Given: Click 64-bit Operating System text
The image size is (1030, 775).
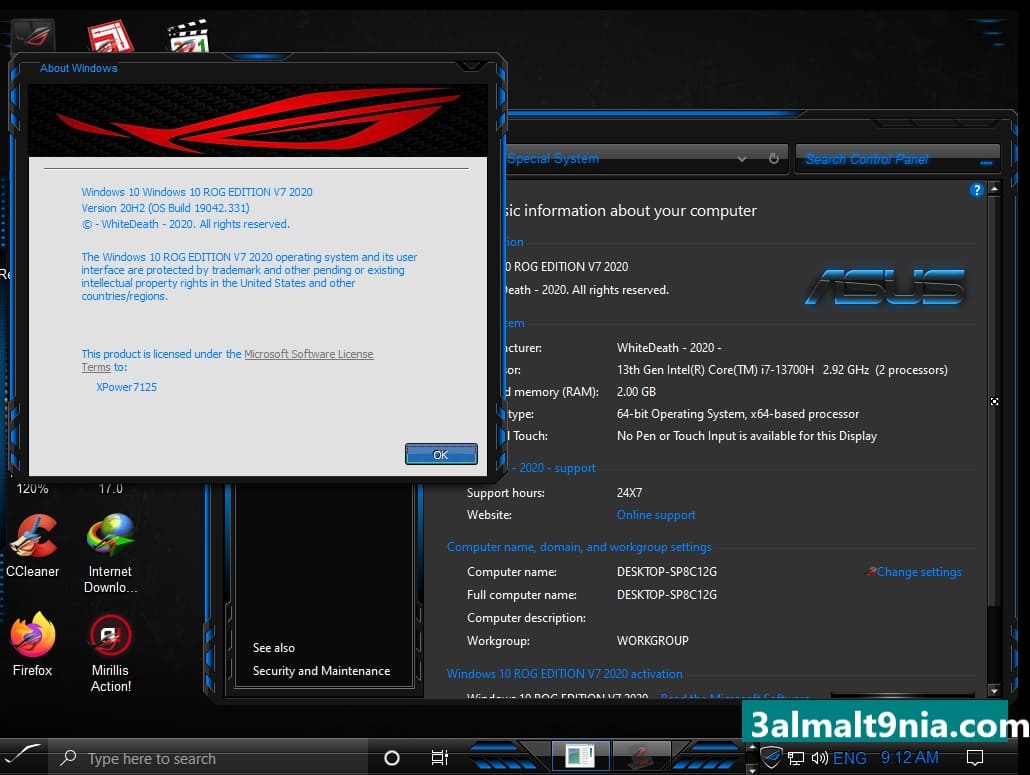Looking at the screenshot, I should (x=738, y=414).
